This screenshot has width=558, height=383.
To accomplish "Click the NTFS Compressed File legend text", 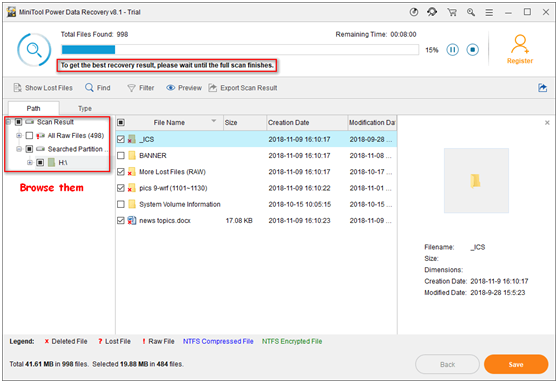I will (x=218, y=341).
